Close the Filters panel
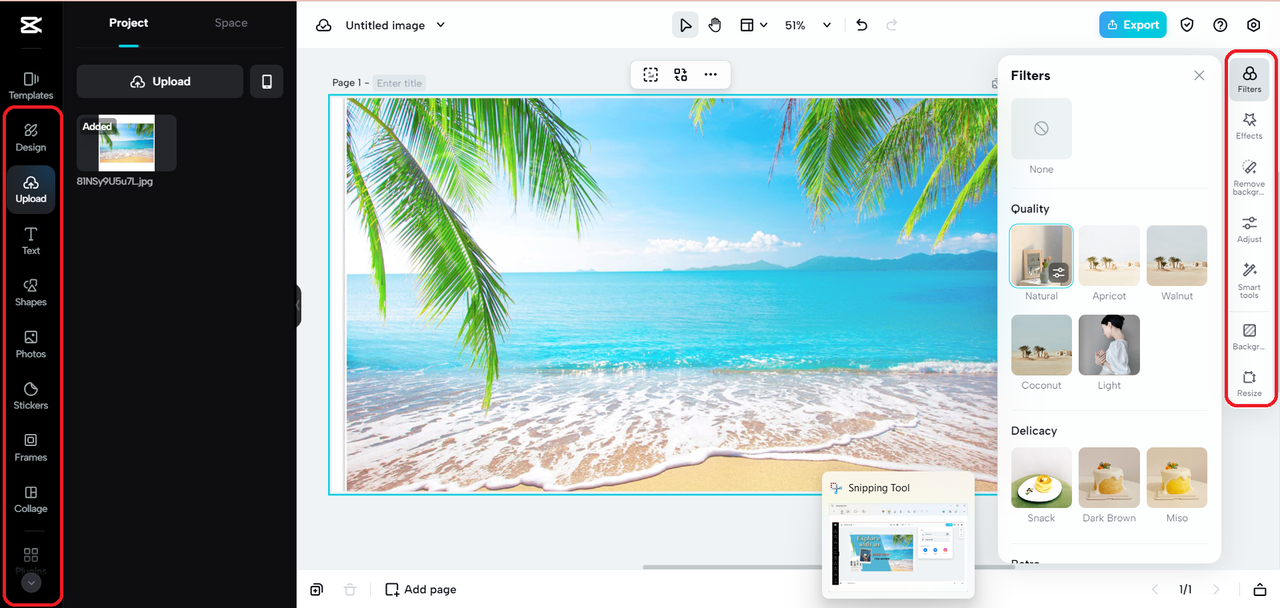The image size is (1280, 608). coord(1199,76)
